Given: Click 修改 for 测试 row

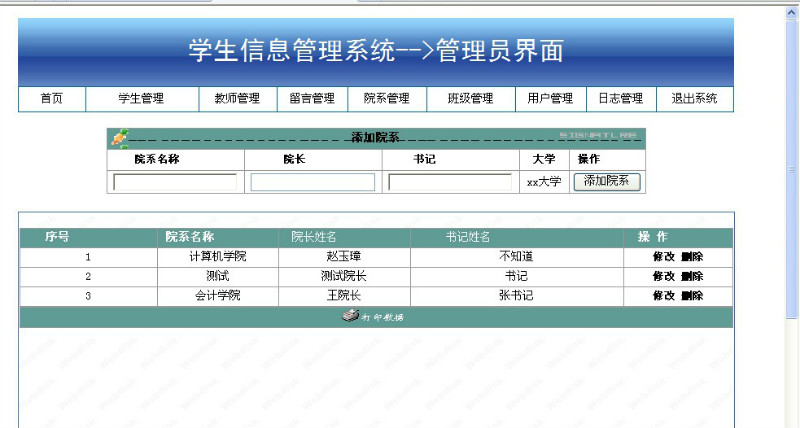Looking at the screenshot, I should tap(664, 276).
